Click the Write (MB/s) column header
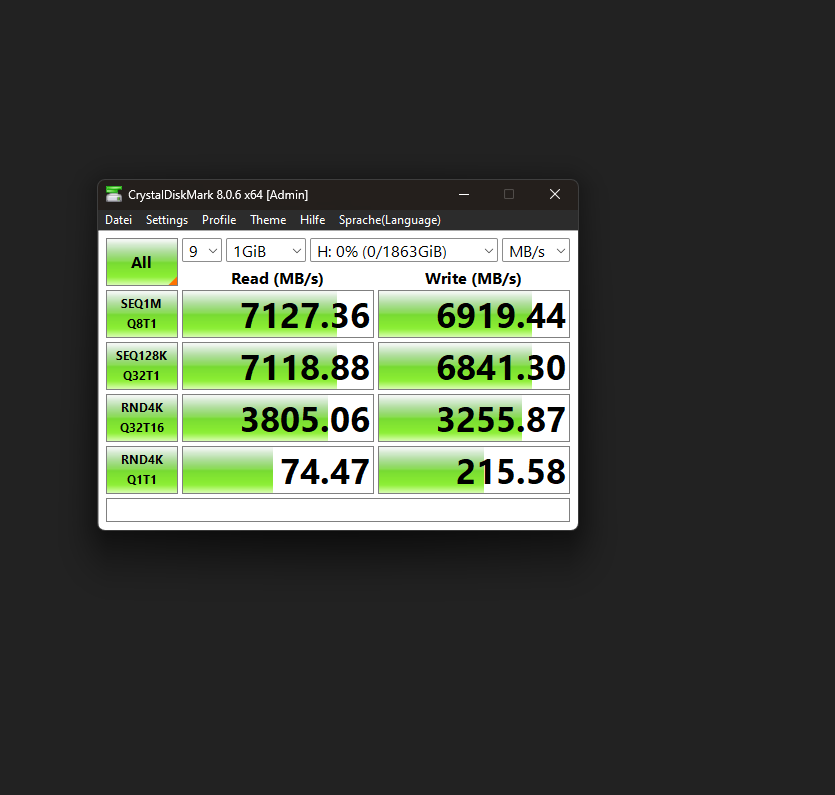Screen dimensions: 835x795 [x=473, y=278]
